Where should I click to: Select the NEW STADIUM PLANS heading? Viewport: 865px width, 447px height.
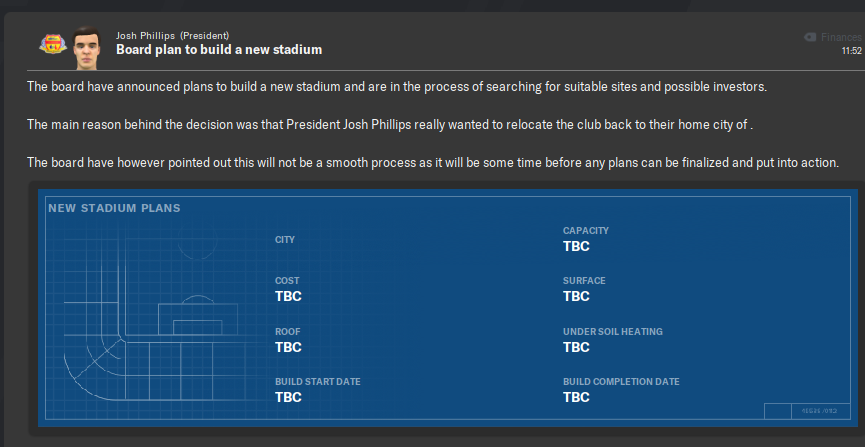114,208
